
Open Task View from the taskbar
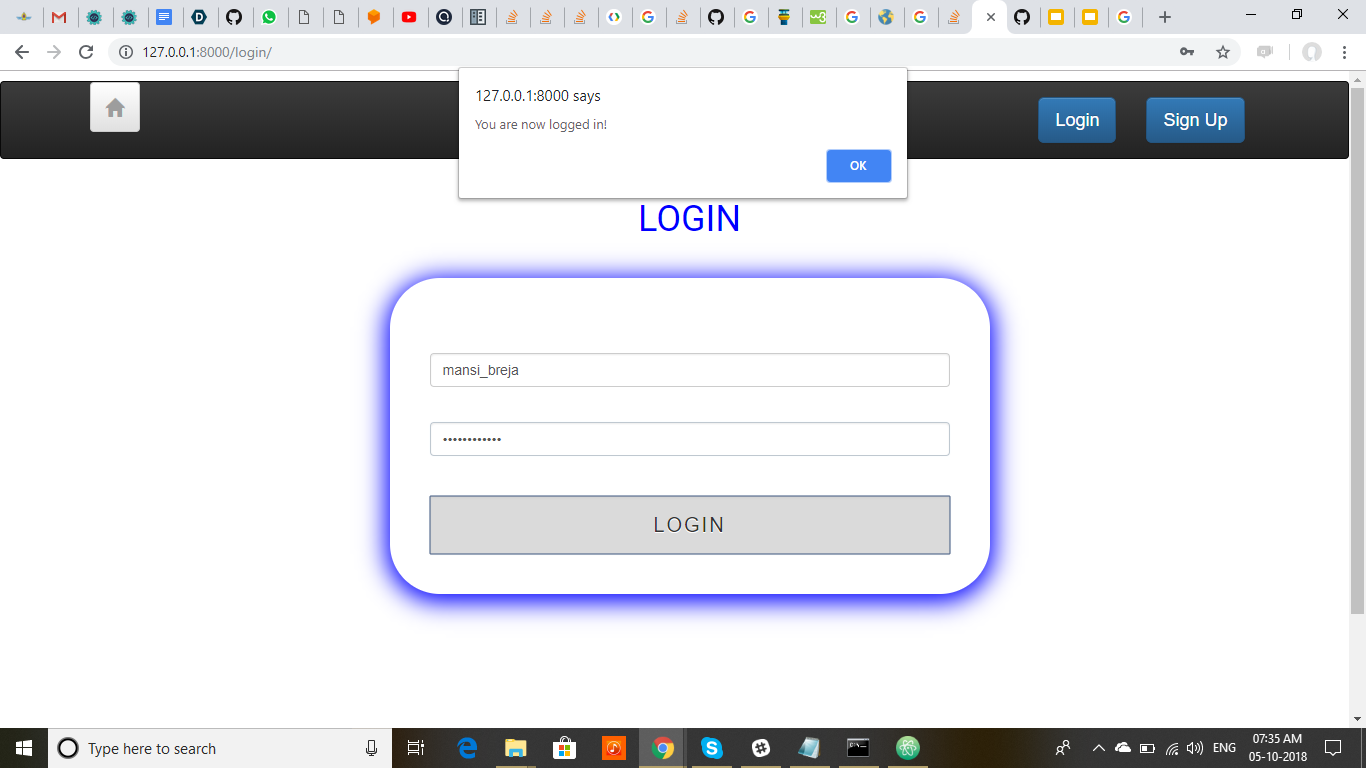click(x=416, y=748)
